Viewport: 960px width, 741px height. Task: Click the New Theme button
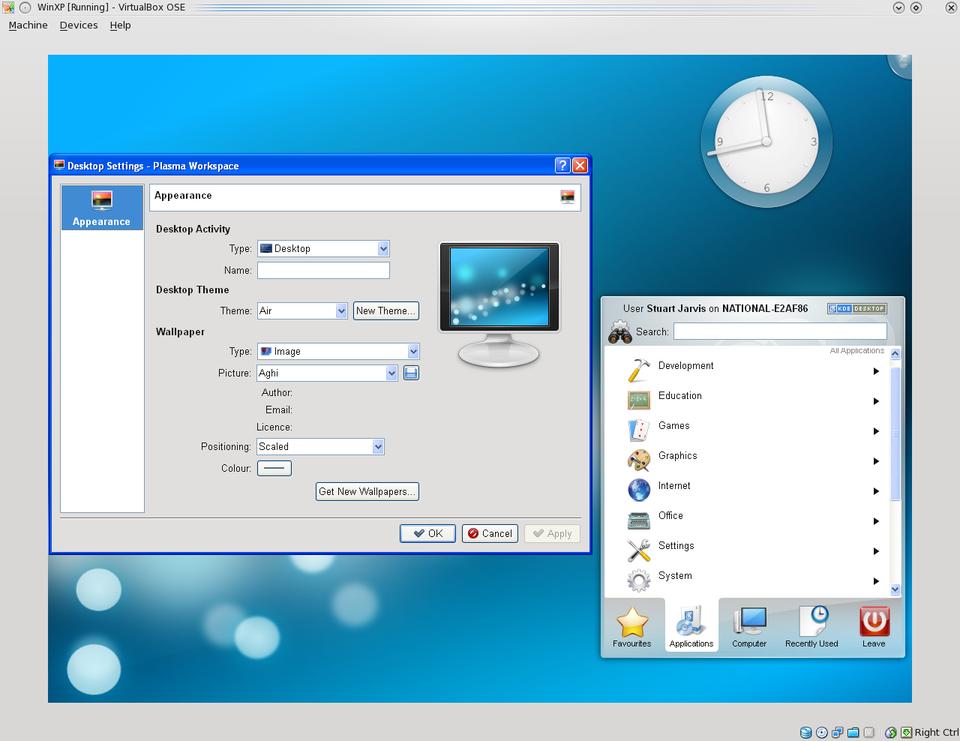click(x=385, y=311)
